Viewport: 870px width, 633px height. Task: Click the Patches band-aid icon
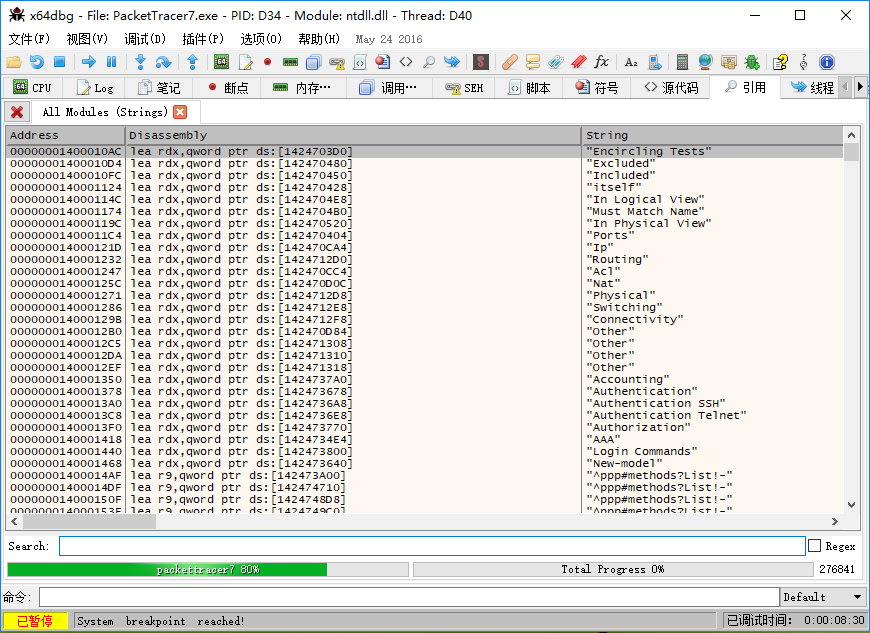click(x=510, y=62)
